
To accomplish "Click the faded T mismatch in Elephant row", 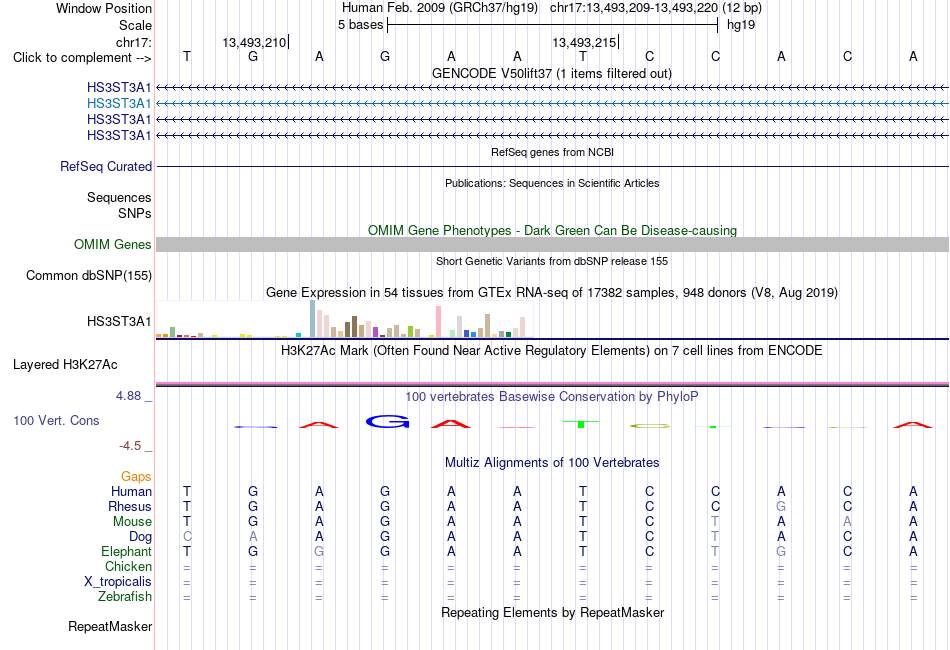I will (715, 551).
